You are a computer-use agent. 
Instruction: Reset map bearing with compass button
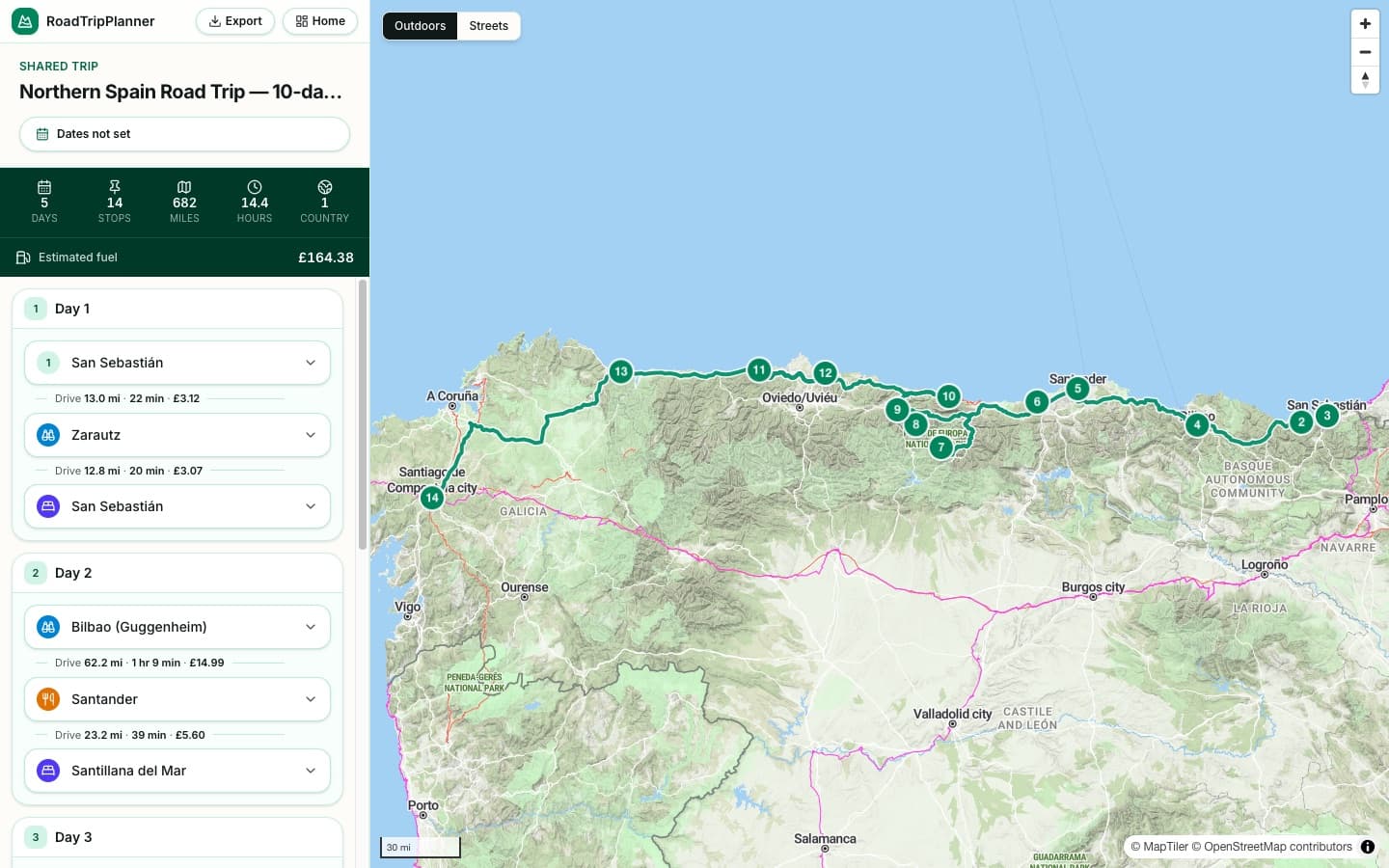(x=1365, y=80)
